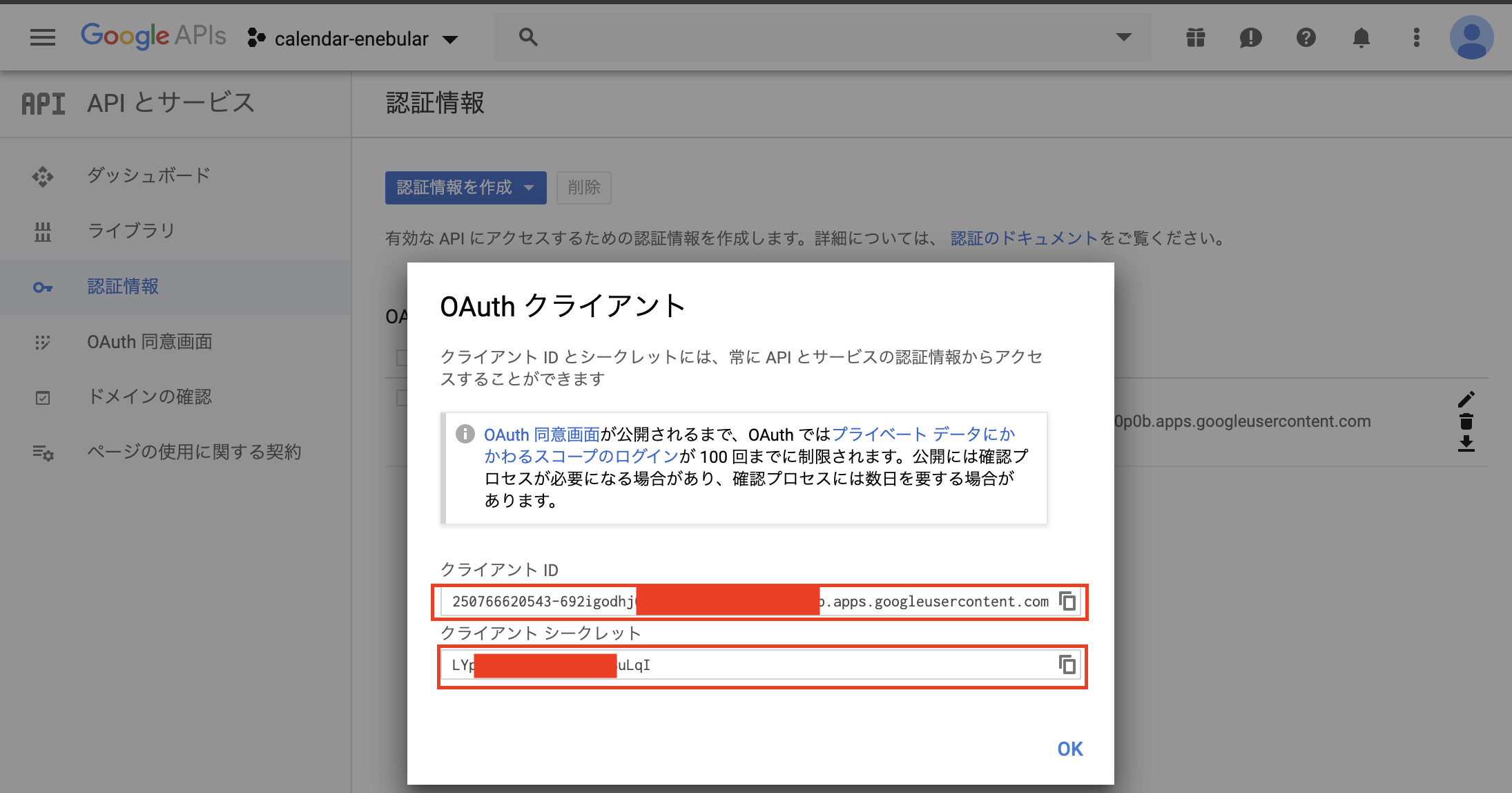Click the OAuth consent screen icon

click(x=43, y=343)
